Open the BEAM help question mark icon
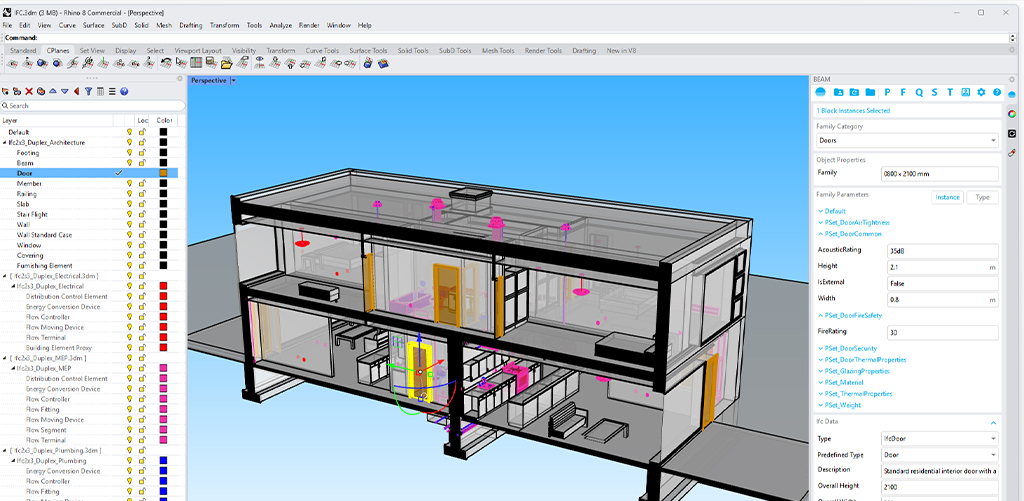 pos(996,92)
